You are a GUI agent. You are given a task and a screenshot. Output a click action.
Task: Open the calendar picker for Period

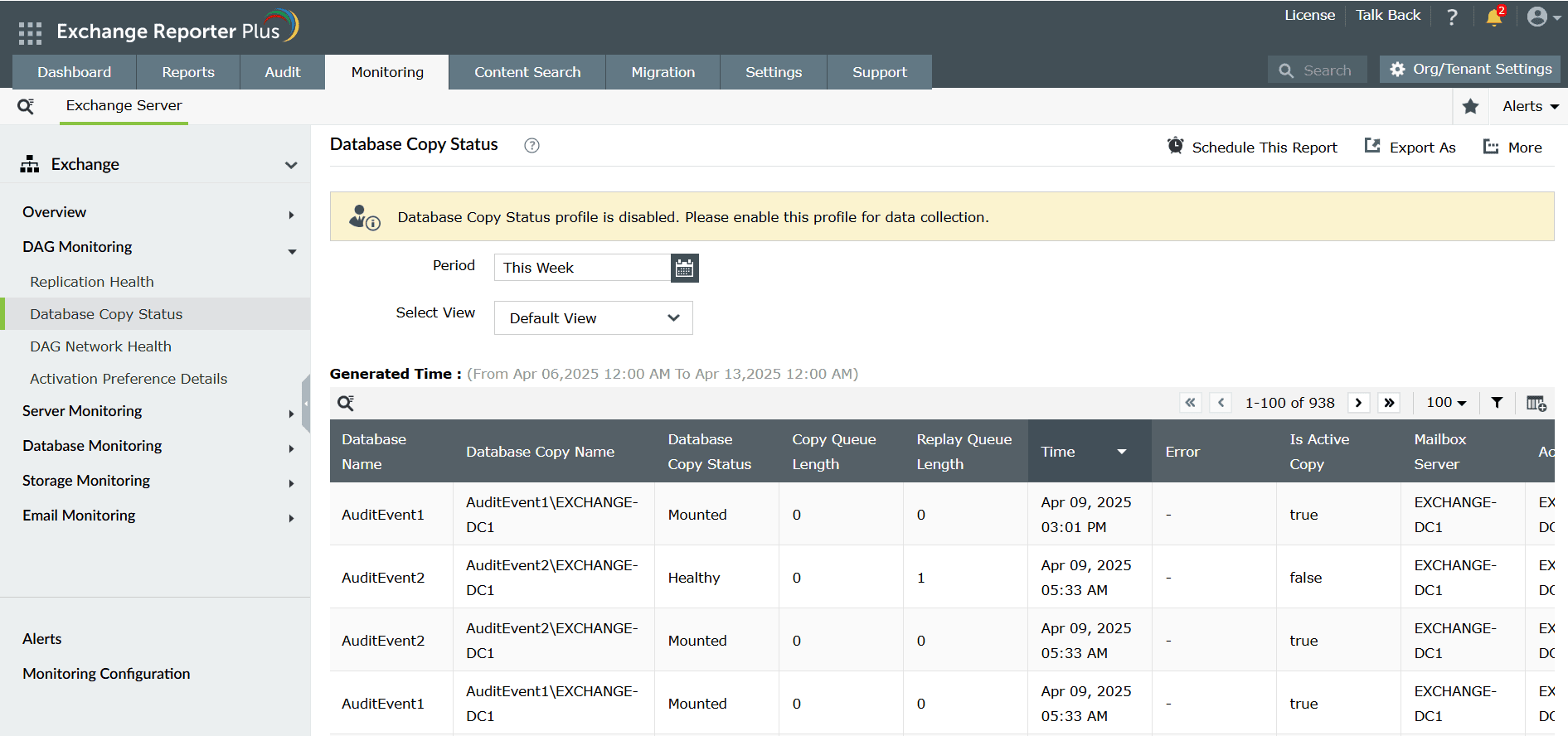[x=684, y=268]
